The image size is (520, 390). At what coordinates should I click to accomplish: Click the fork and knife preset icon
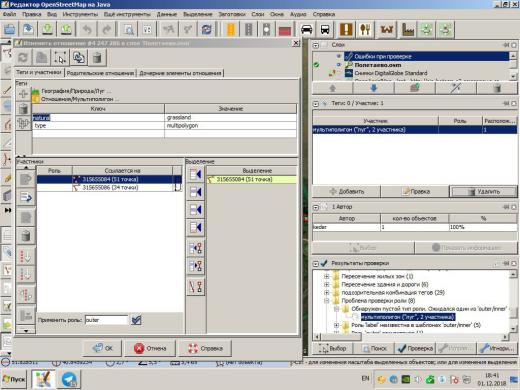365,30
